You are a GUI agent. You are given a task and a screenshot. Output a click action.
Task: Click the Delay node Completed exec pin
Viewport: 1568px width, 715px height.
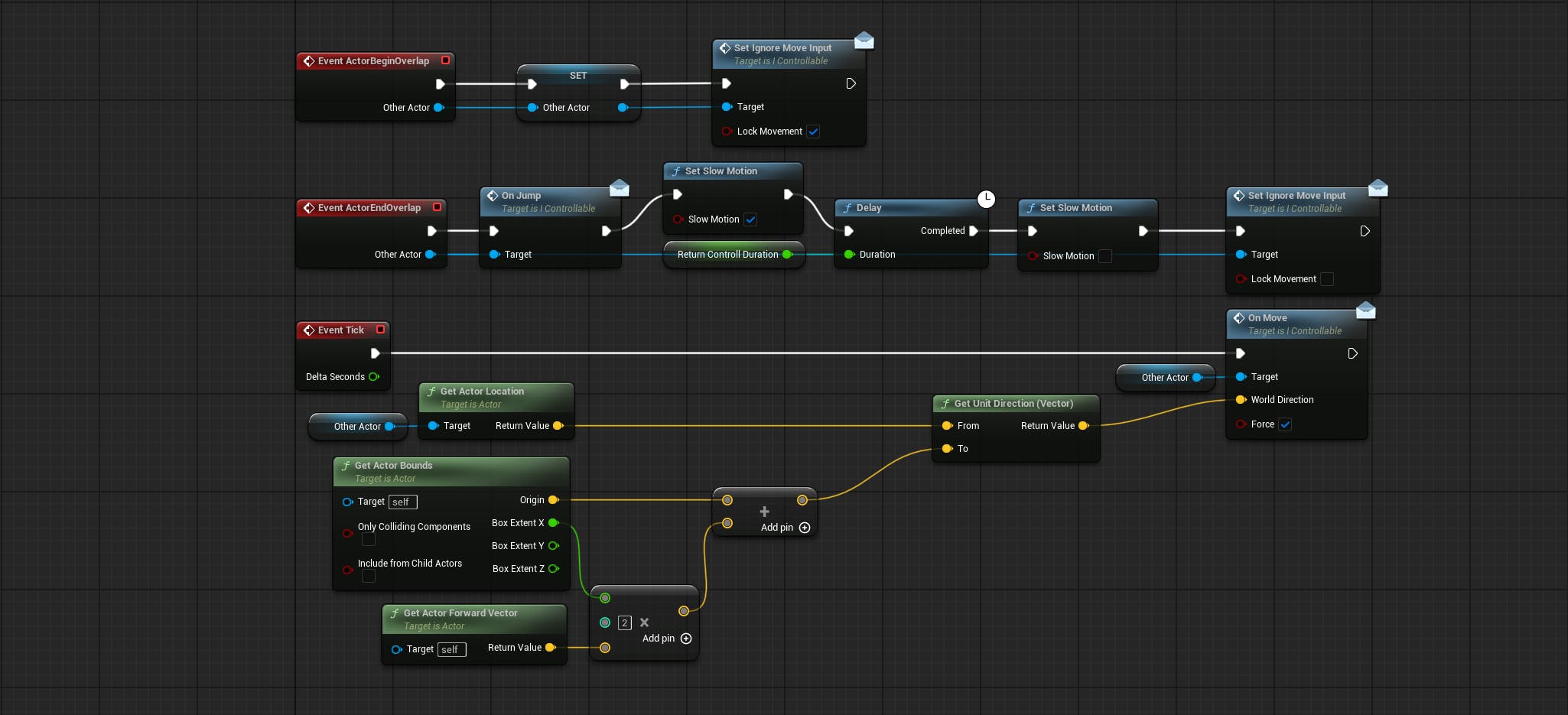(x=973, y=231)
